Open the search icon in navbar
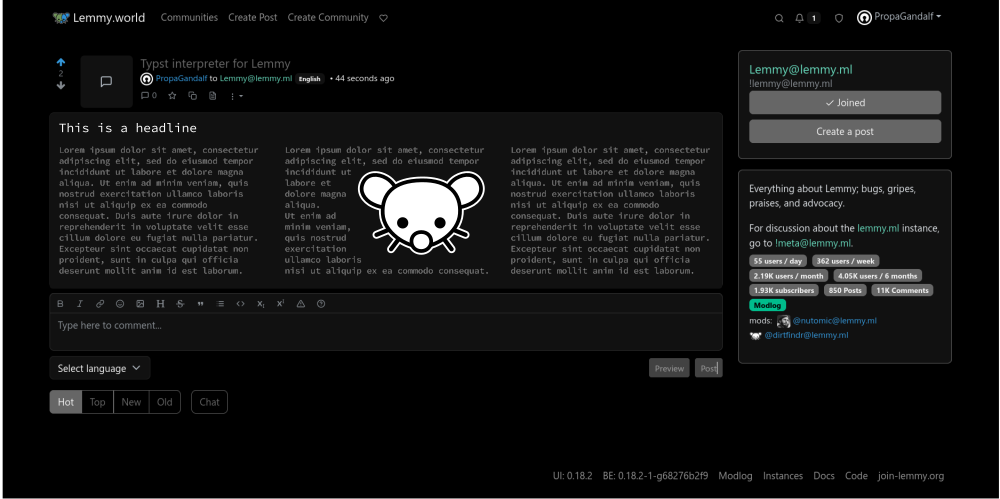The image size is (1000, 499). point(779,19)
